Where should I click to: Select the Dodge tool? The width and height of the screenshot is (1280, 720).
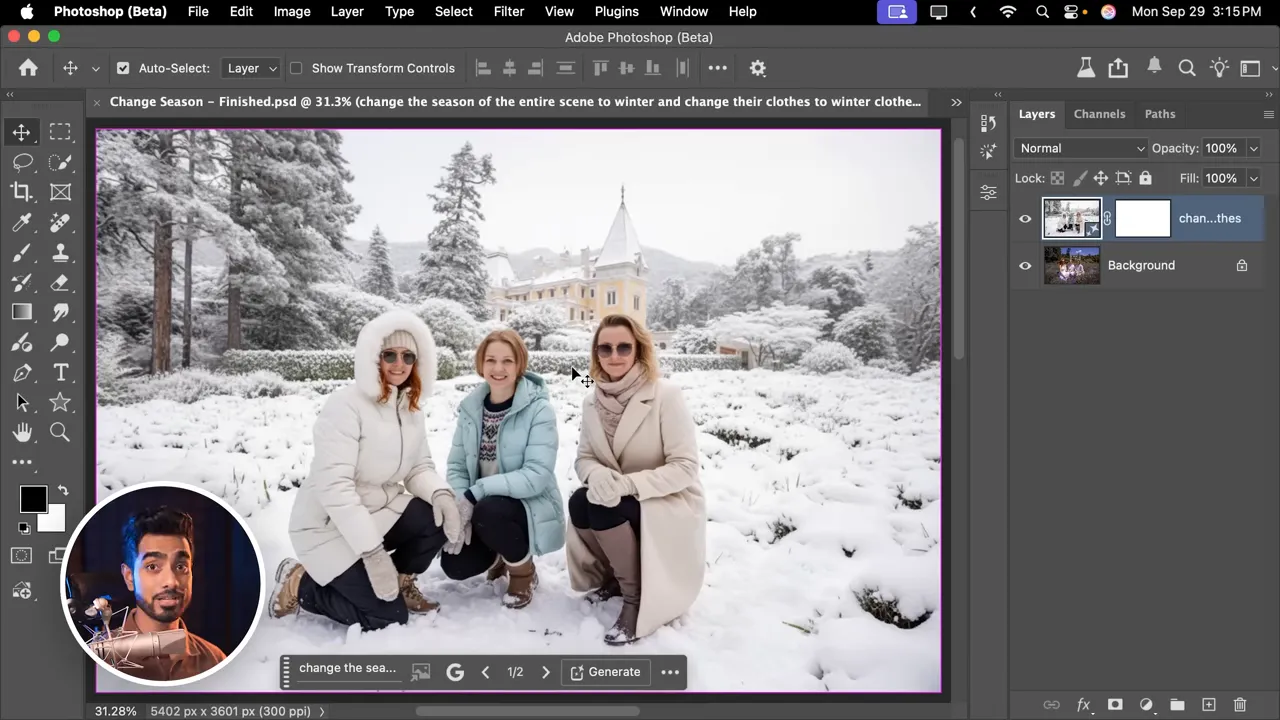tap(60, 342)
